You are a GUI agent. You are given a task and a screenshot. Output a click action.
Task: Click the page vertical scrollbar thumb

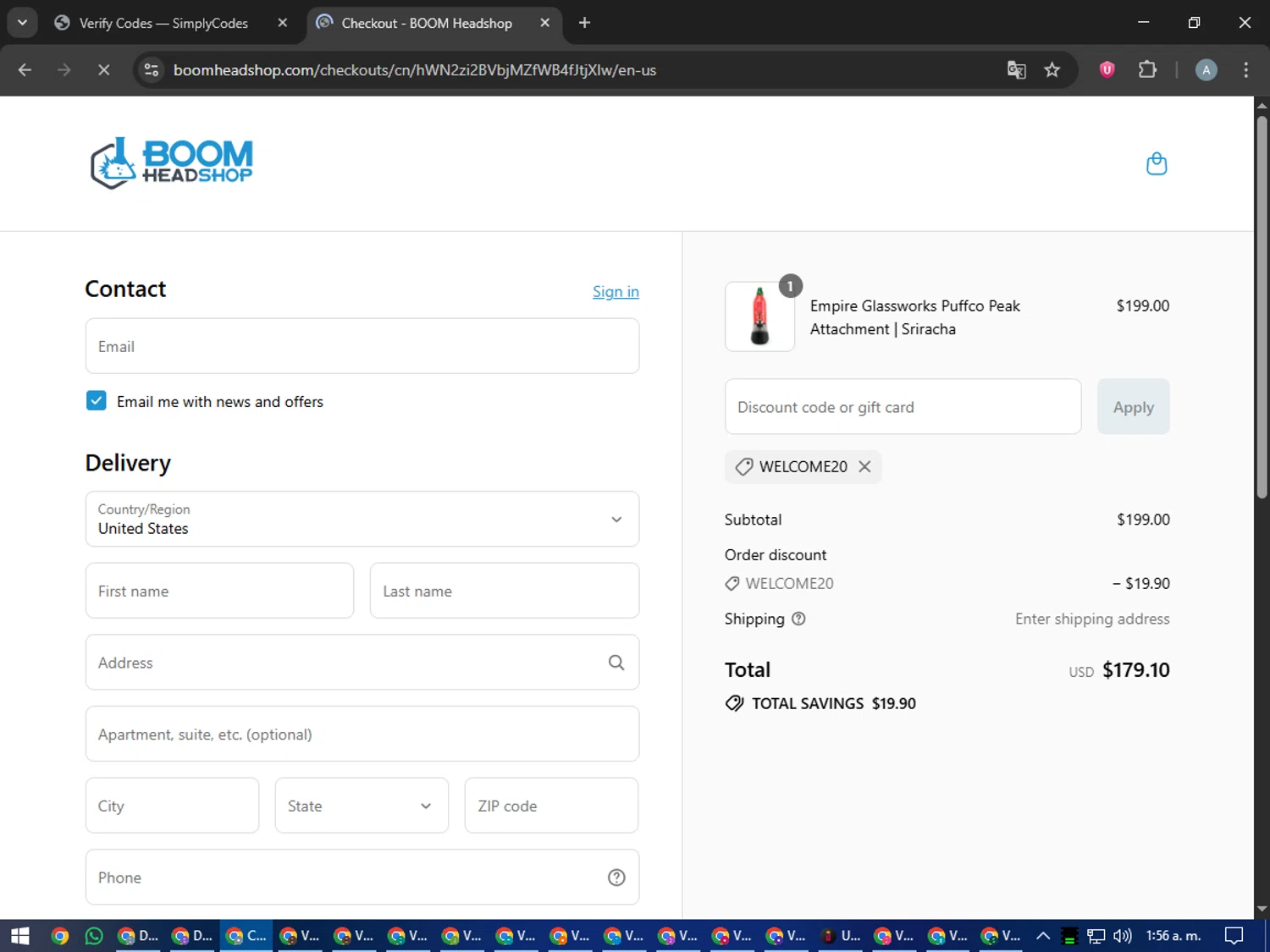pyautogui.click(x=1262, y=306)
